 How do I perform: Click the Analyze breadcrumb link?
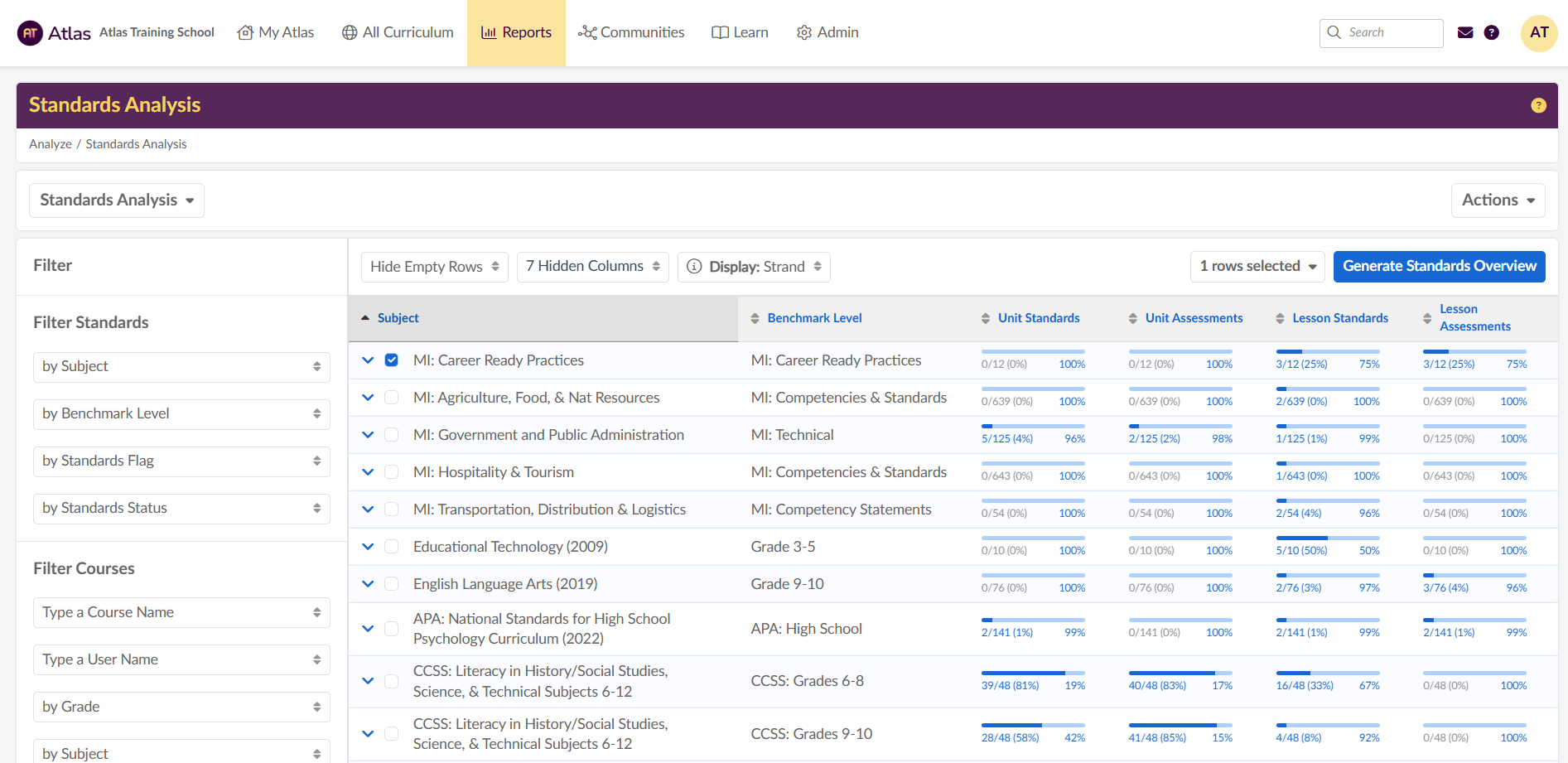(51, 144)
